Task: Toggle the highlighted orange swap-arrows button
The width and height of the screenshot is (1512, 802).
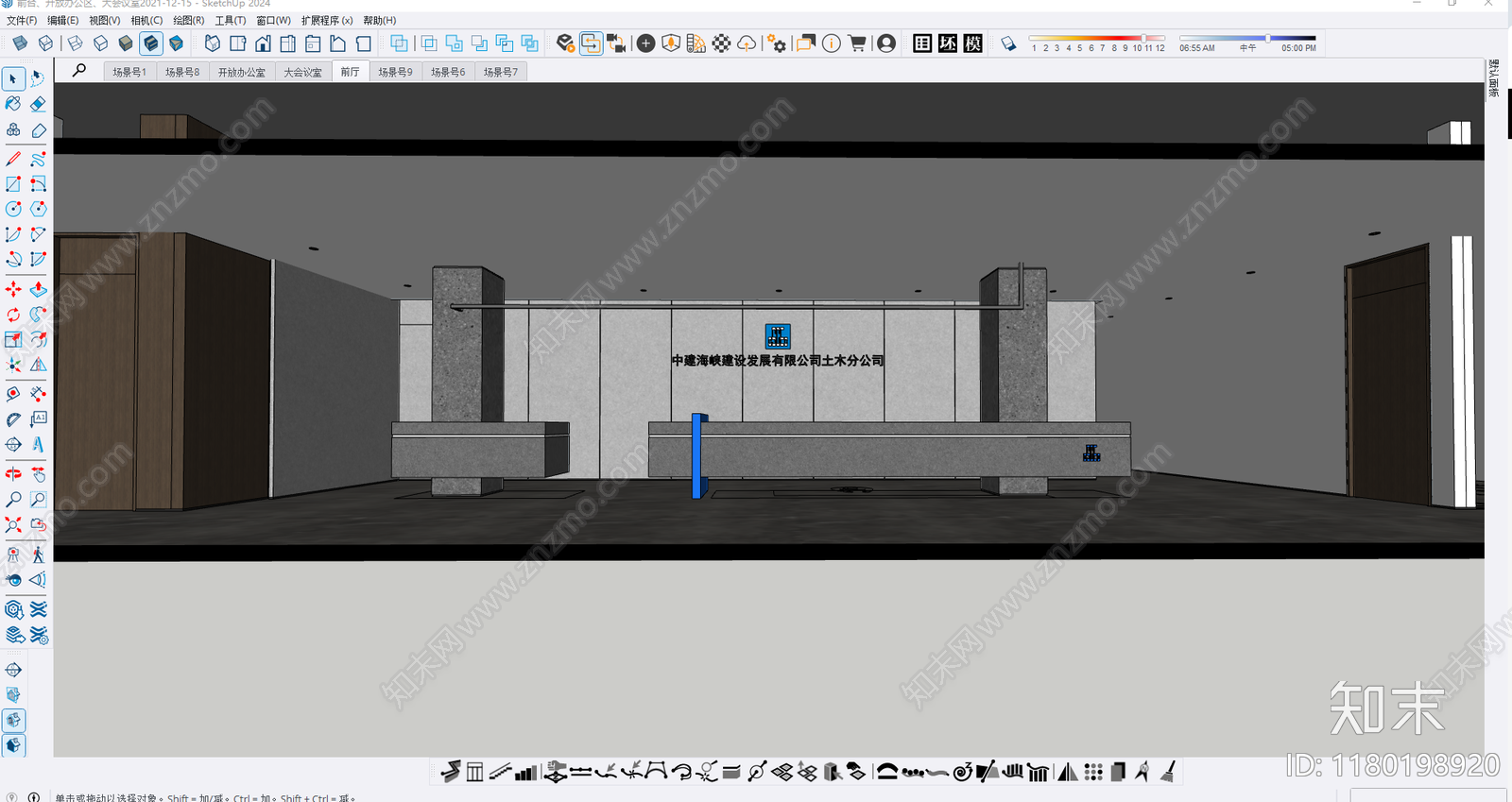Action: click(591, 43)
